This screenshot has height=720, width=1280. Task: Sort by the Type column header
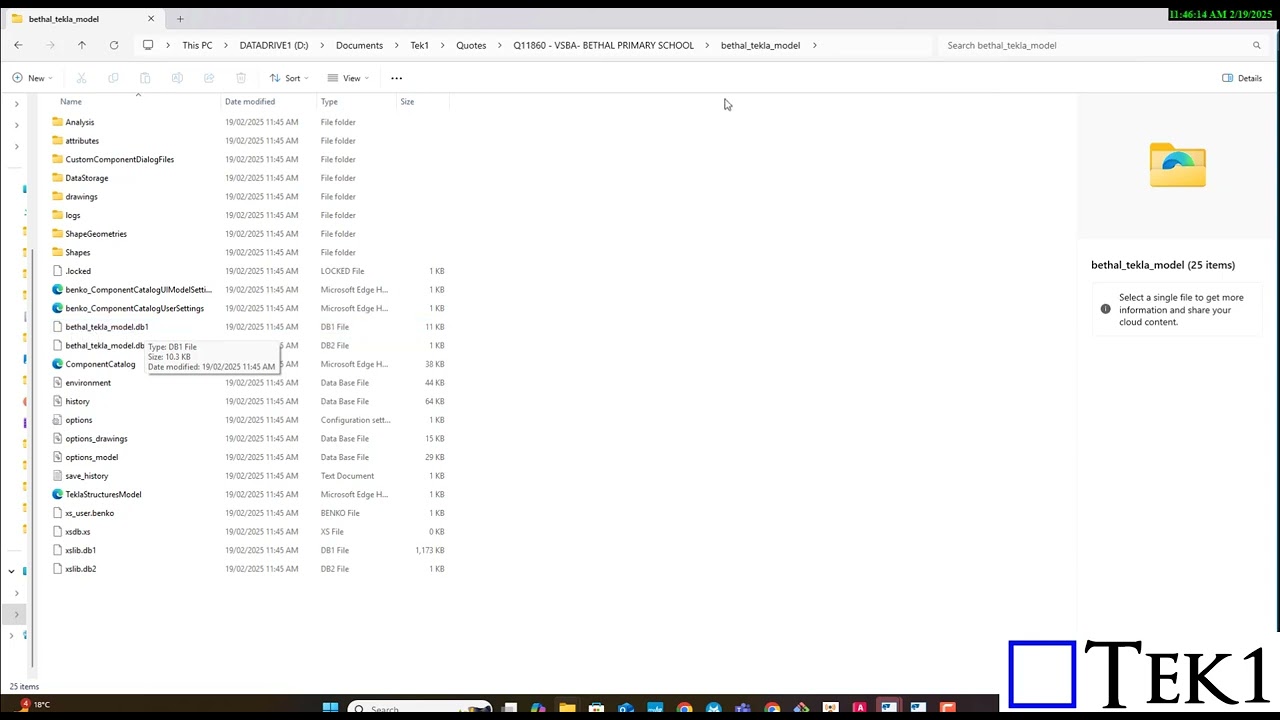tap(329, 101)
